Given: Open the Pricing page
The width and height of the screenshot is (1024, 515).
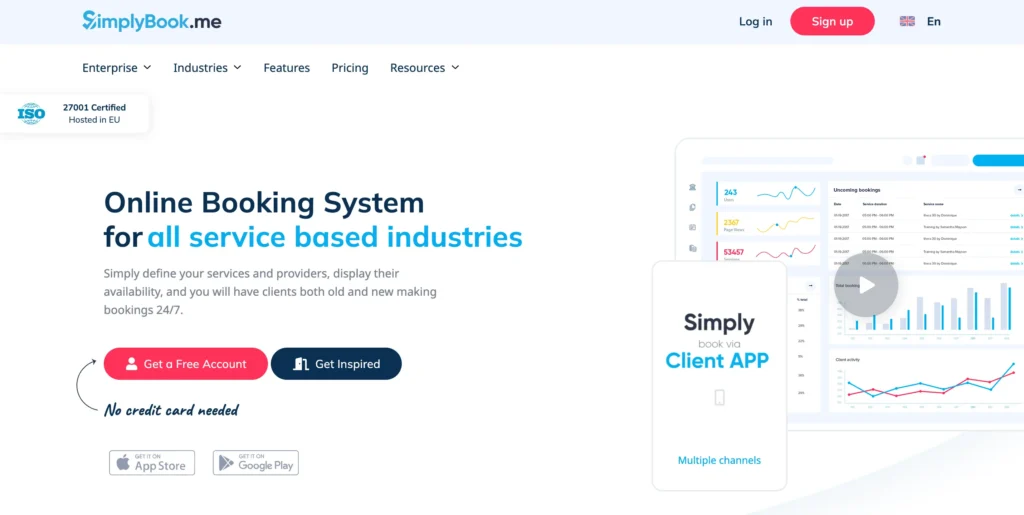Looking at the screenshot, I should (x=350, y=68).
